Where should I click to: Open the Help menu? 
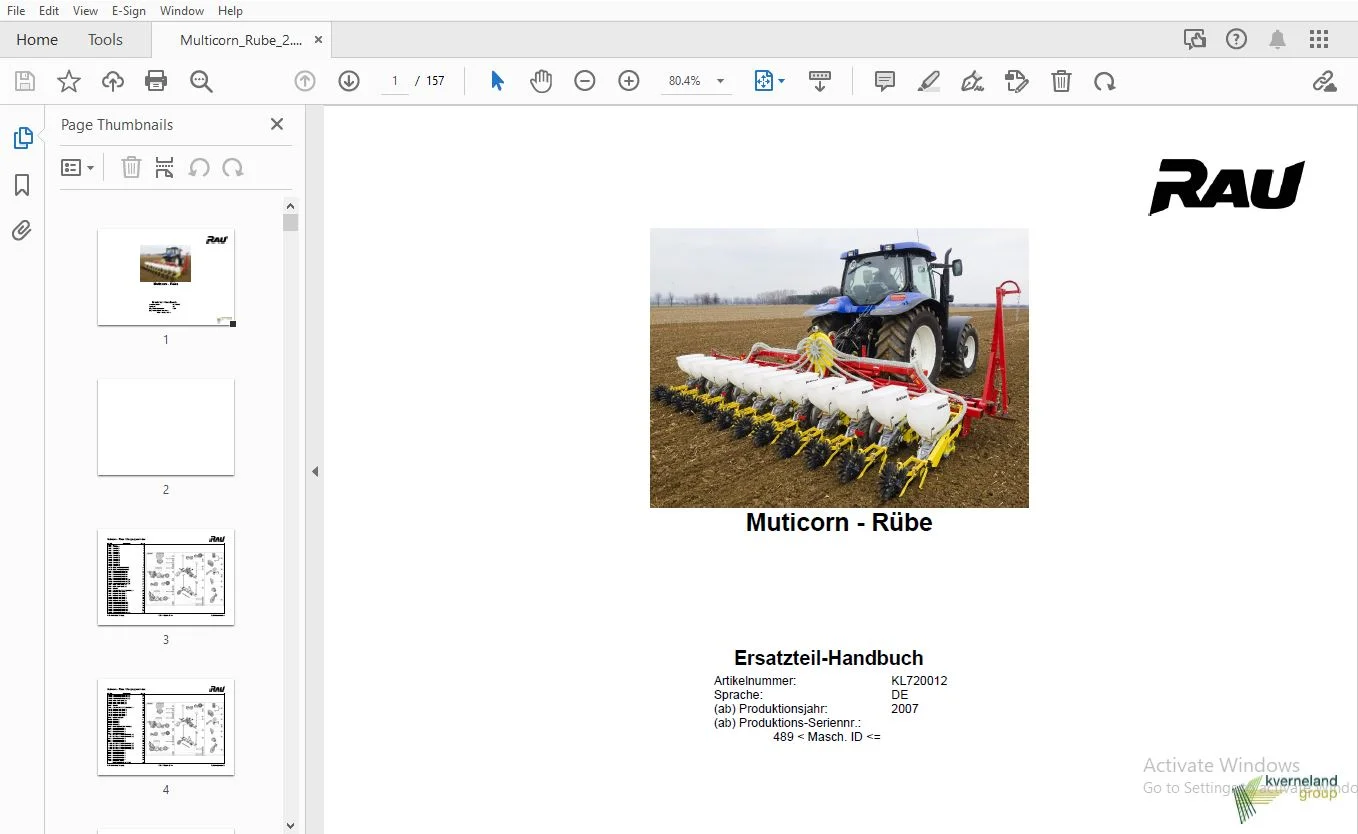tap(230, 11)
